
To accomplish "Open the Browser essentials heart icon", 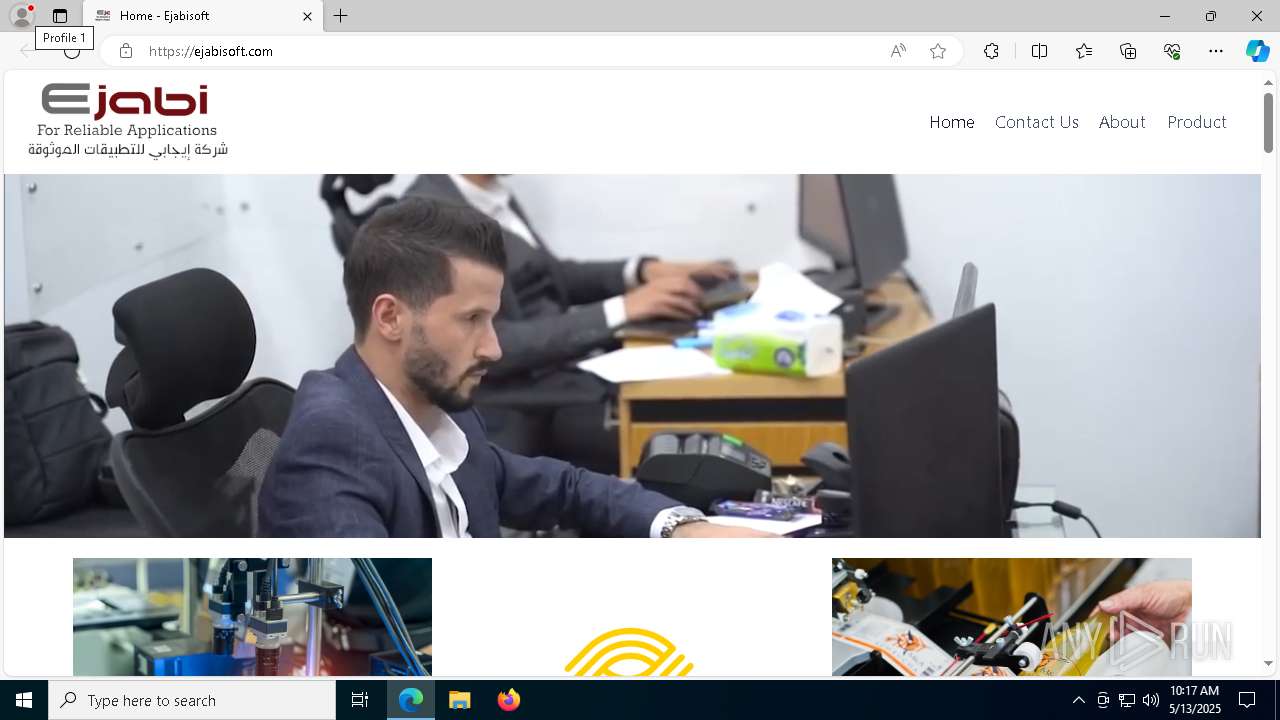I will [1172, 51].
